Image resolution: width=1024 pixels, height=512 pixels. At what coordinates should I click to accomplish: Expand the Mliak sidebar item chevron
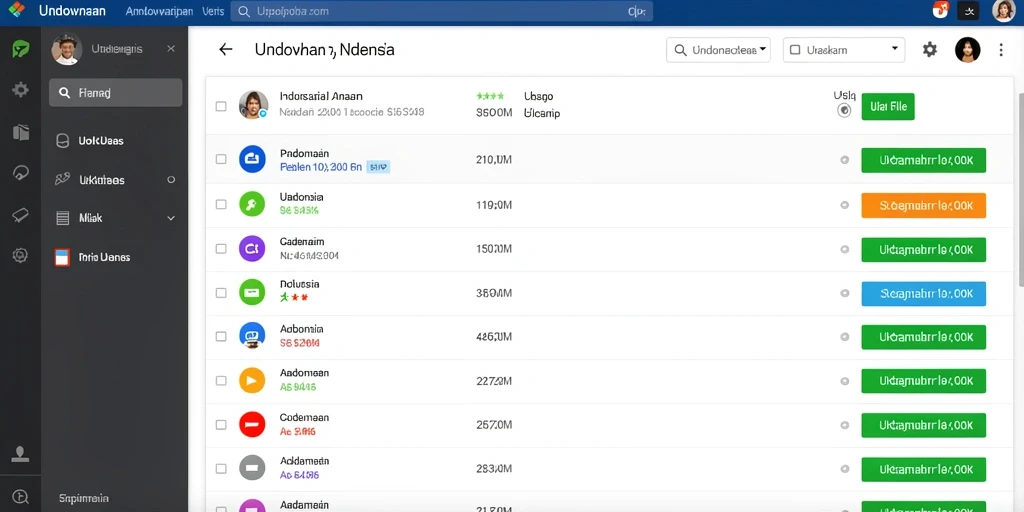tap(171, 218)
